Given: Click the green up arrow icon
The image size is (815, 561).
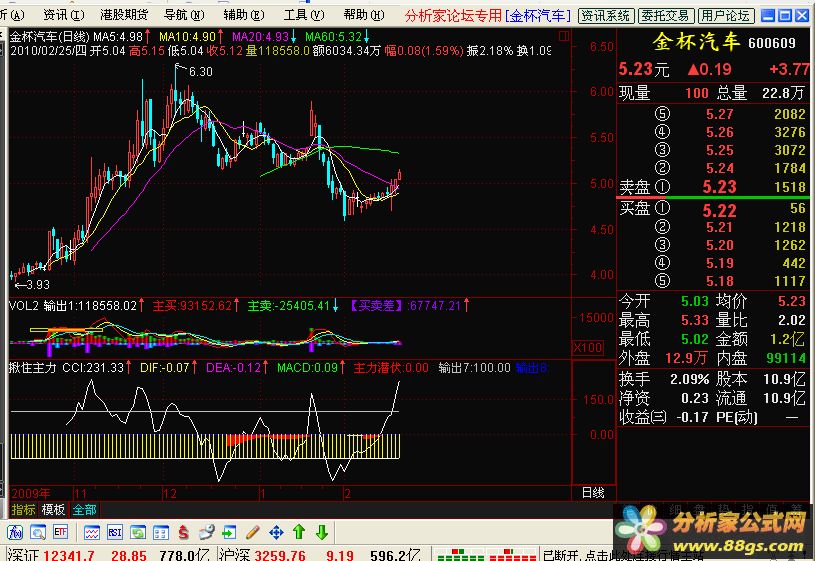Looking at the screenshot, I should click(x=299, y=532).
